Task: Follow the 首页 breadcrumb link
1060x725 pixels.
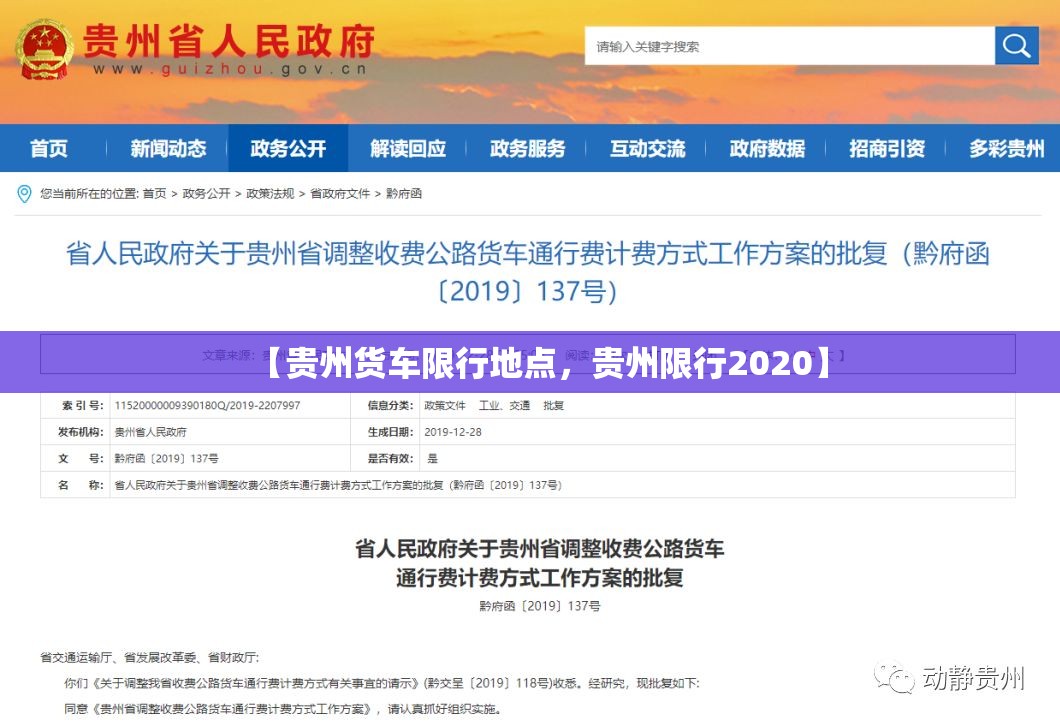Action: 154,193
